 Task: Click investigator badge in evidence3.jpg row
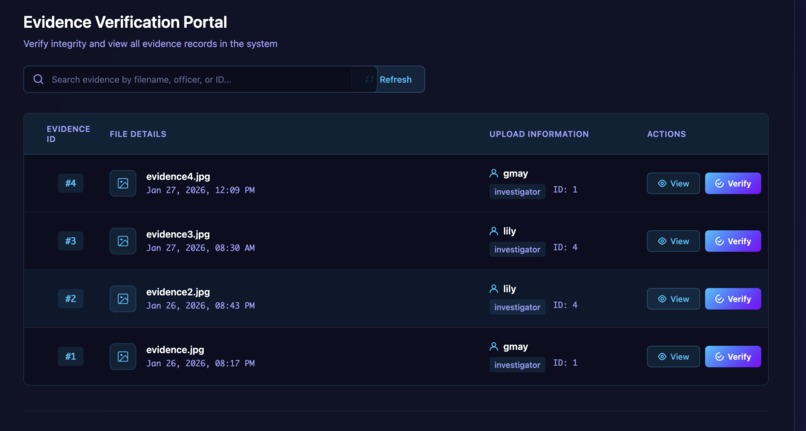pos(517,249)
